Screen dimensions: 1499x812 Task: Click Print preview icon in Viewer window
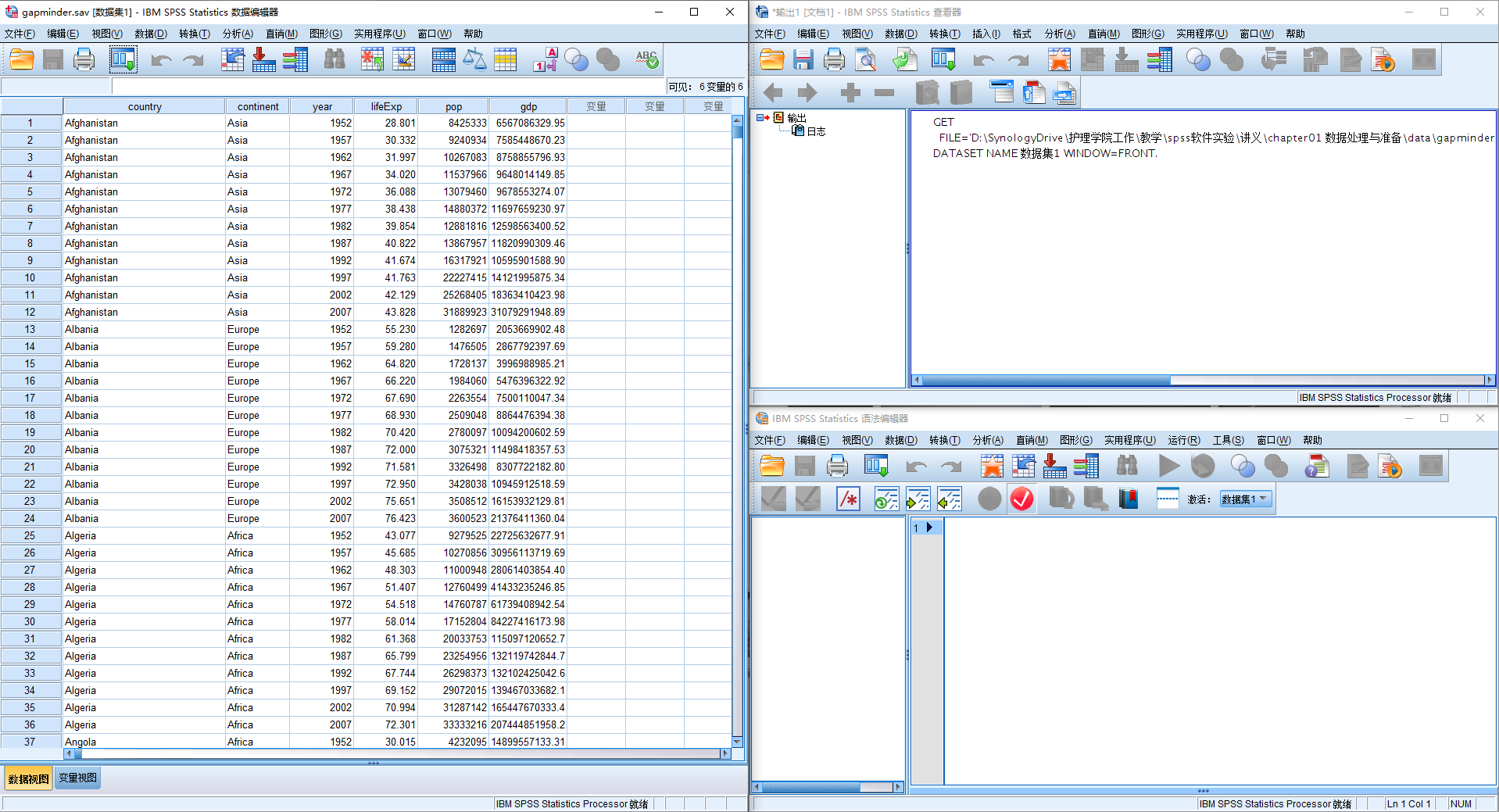[866, 59]
